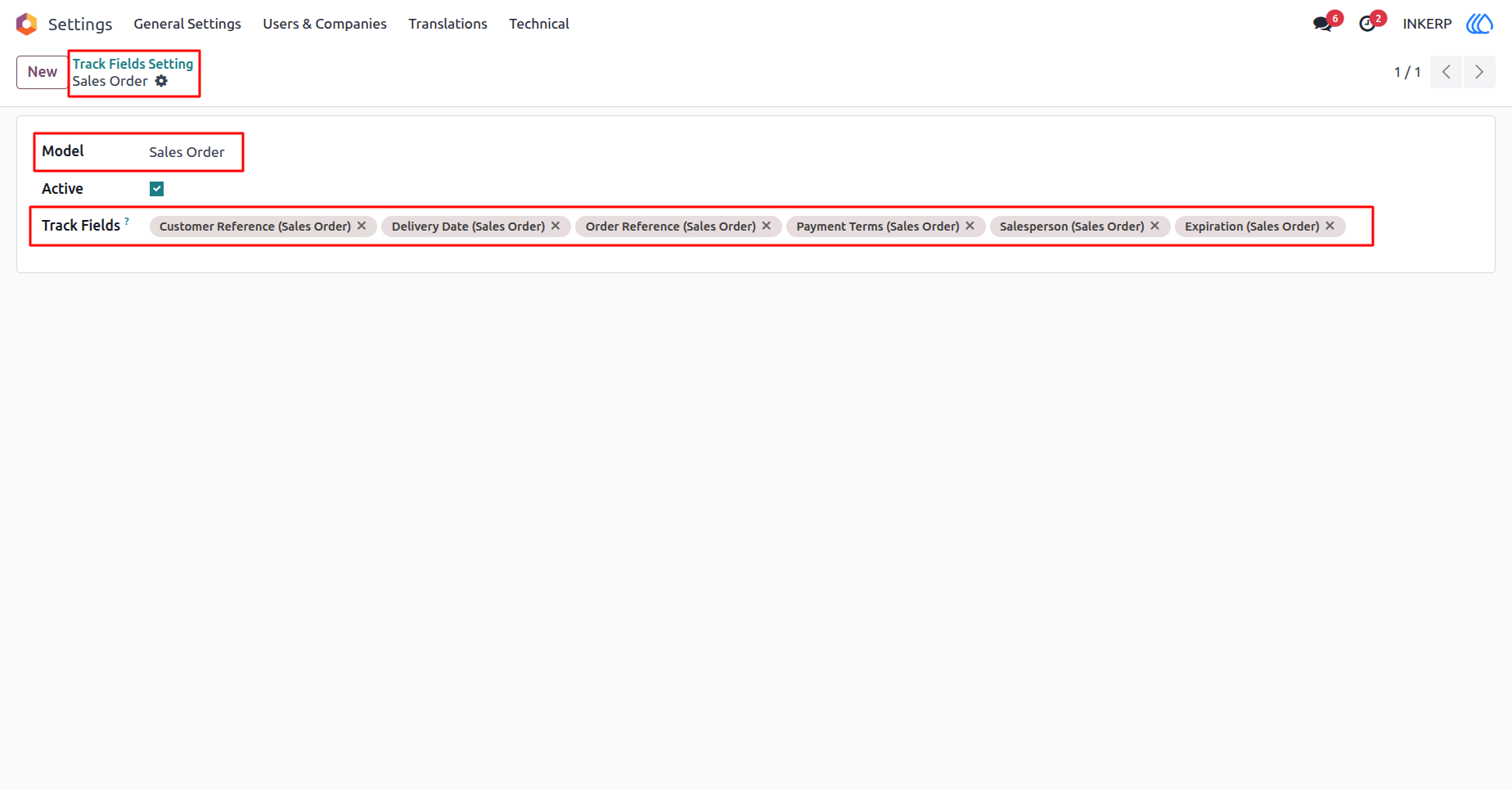Open the conversations messages icon
1512x790 pixels.
[1322, 24]
